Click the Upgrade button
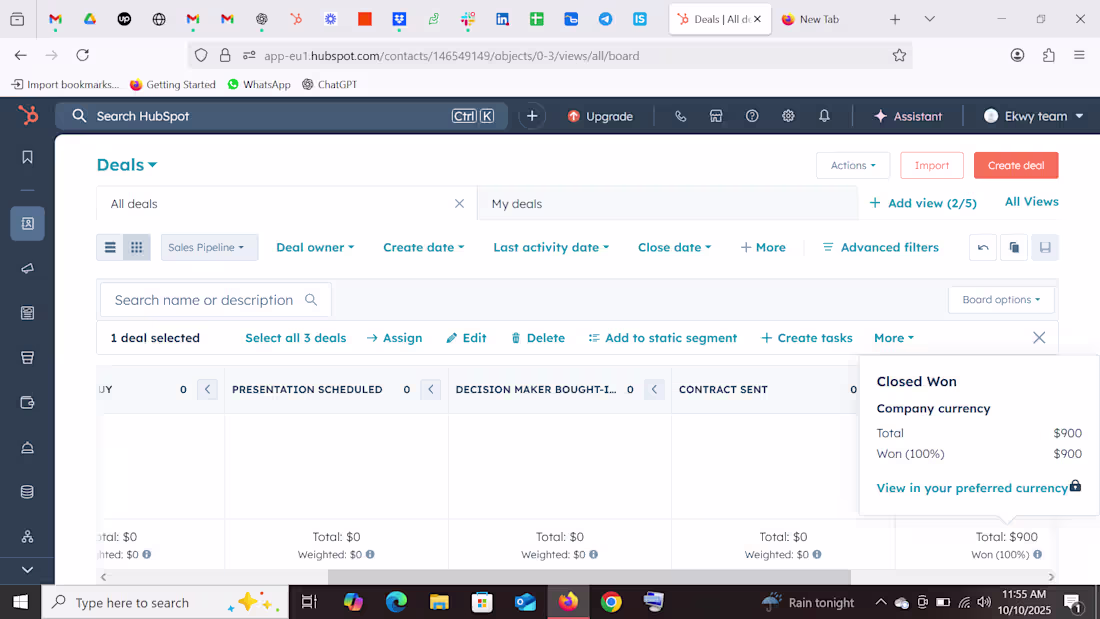Image resolution: width=1100 pixels, height=619 pixels. tap(600, 117)
